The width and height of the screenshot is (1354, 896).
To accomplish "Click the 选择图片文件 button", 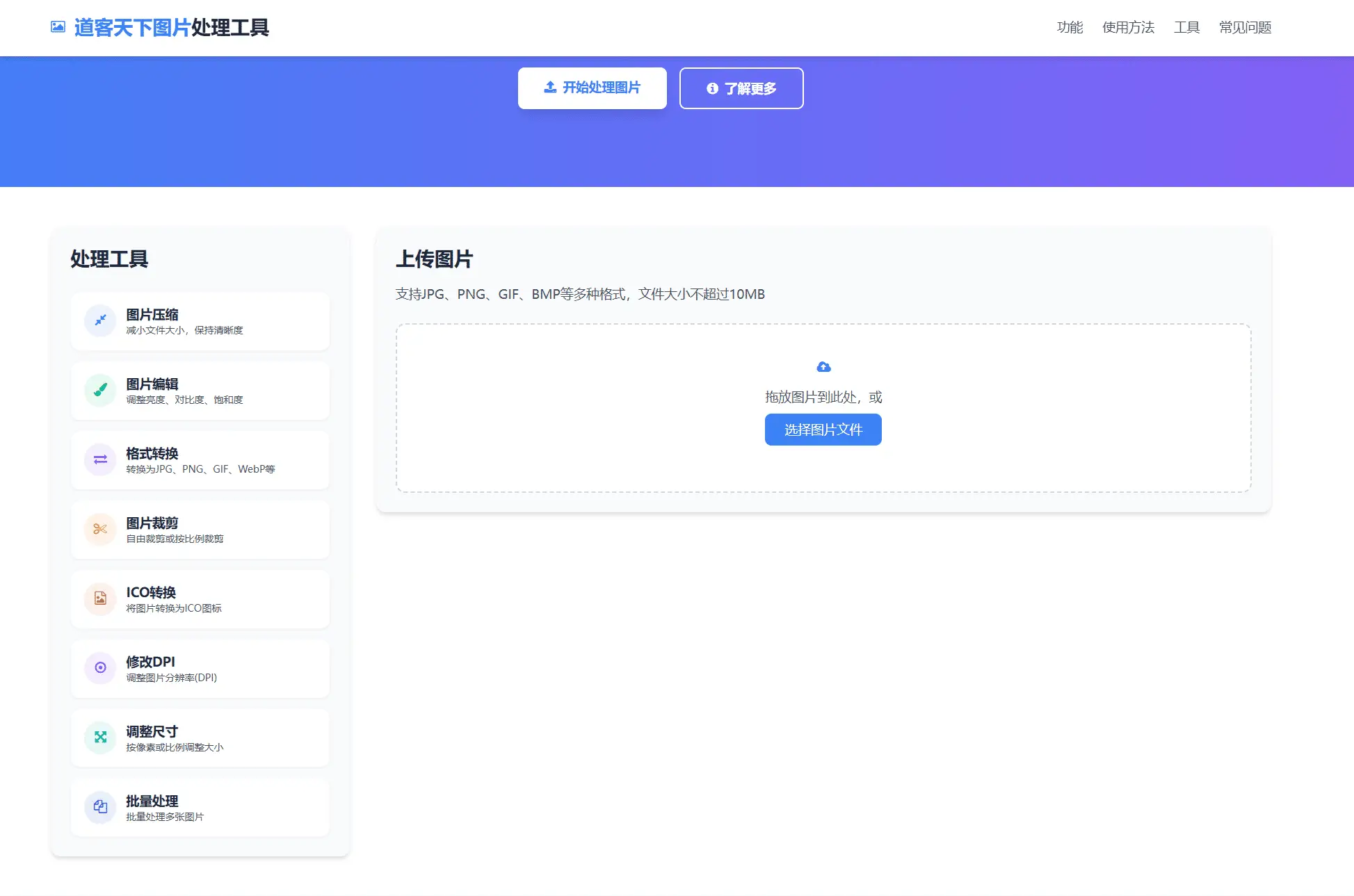I will coord(823,429).
